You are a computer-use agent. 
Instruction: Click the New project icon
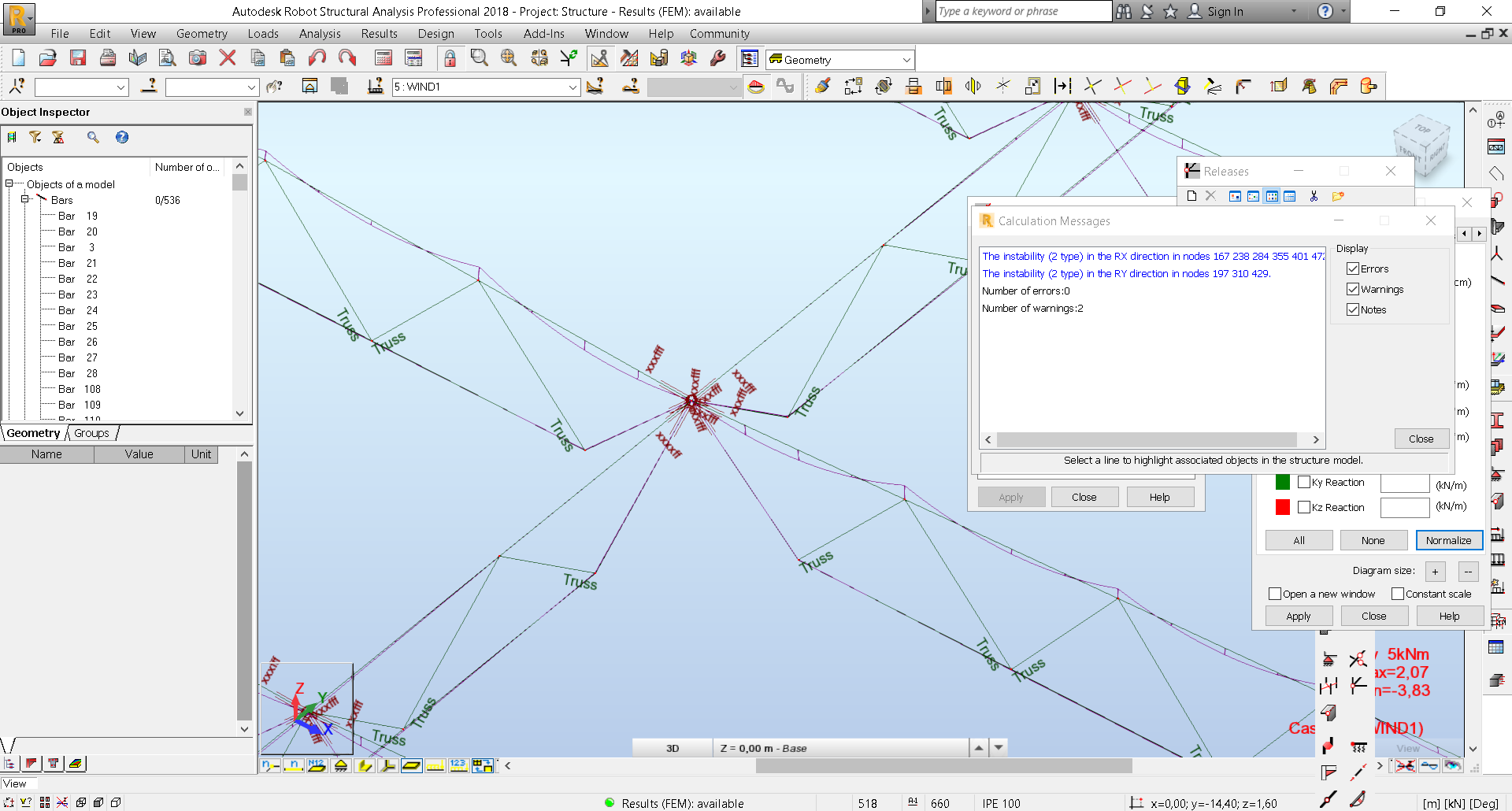click(x=18, y=58)
